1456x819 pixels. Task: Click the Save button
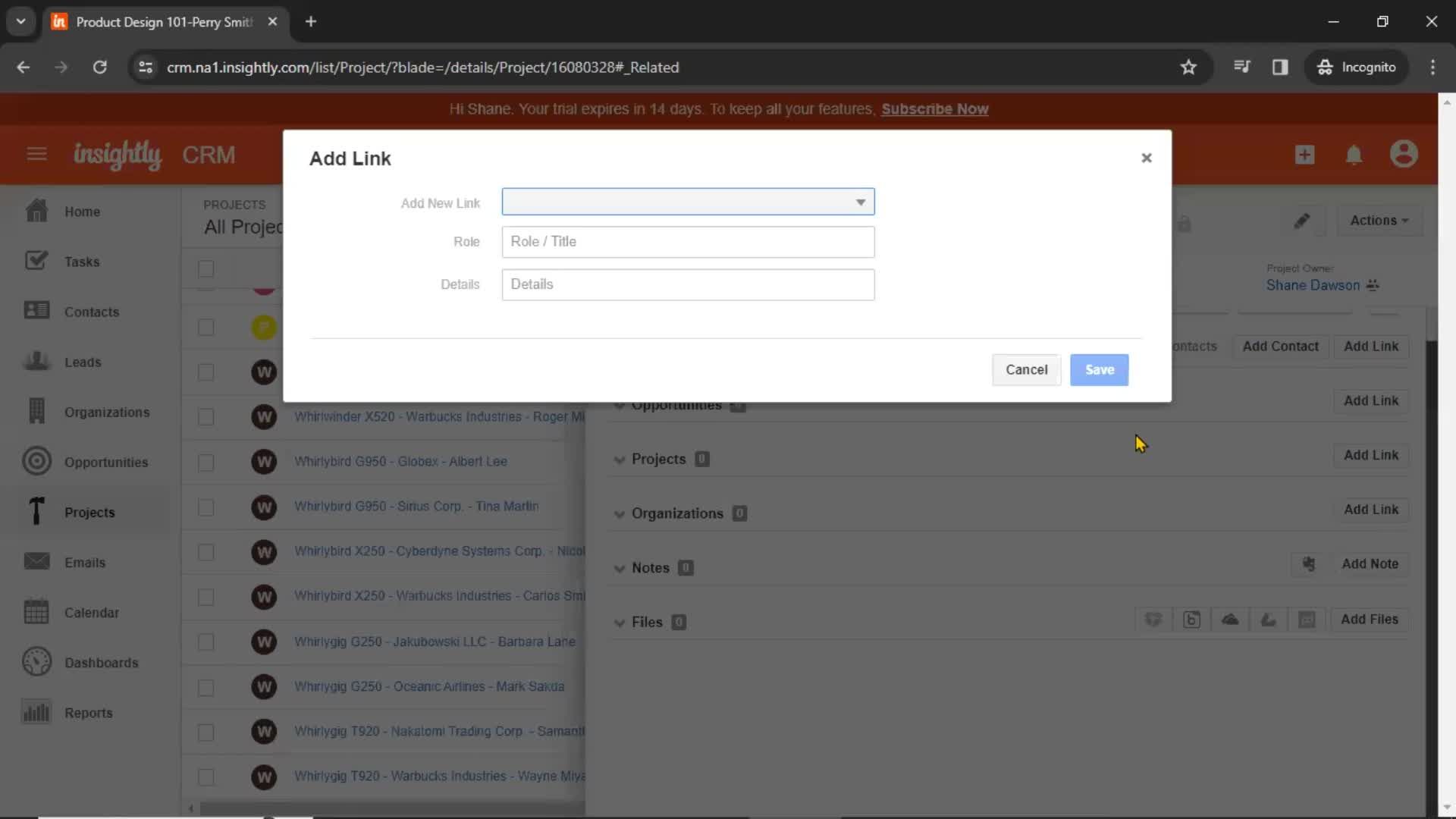[x=1099, y=369]
